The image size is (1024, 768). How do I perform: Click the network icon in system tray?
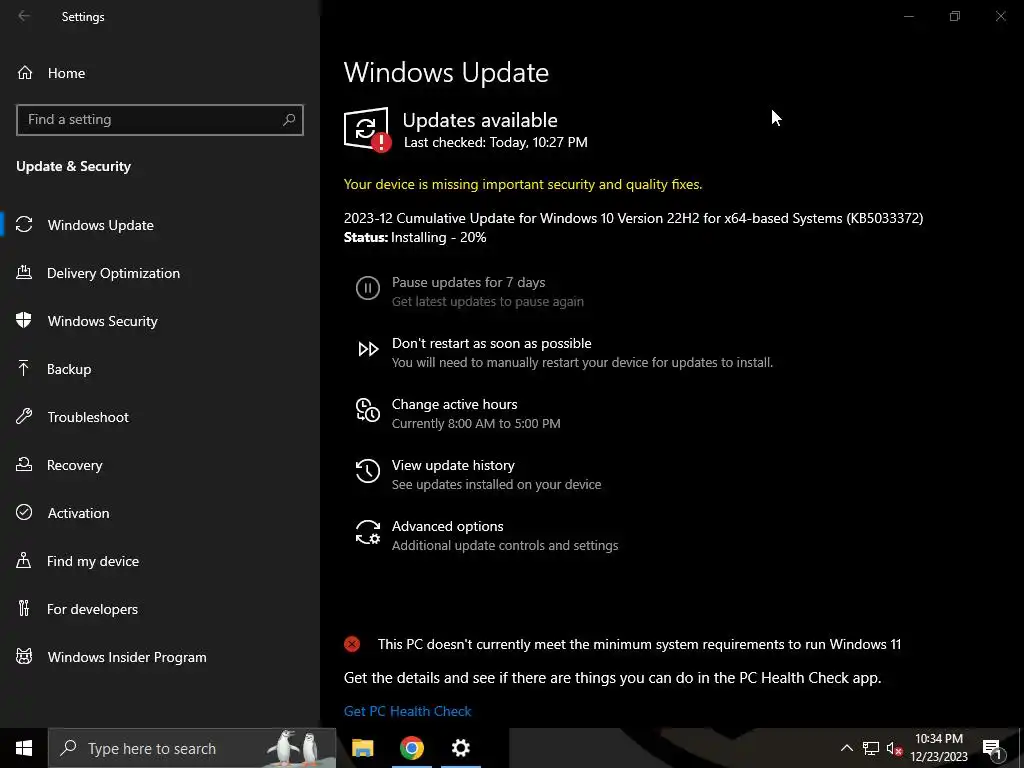871,748
